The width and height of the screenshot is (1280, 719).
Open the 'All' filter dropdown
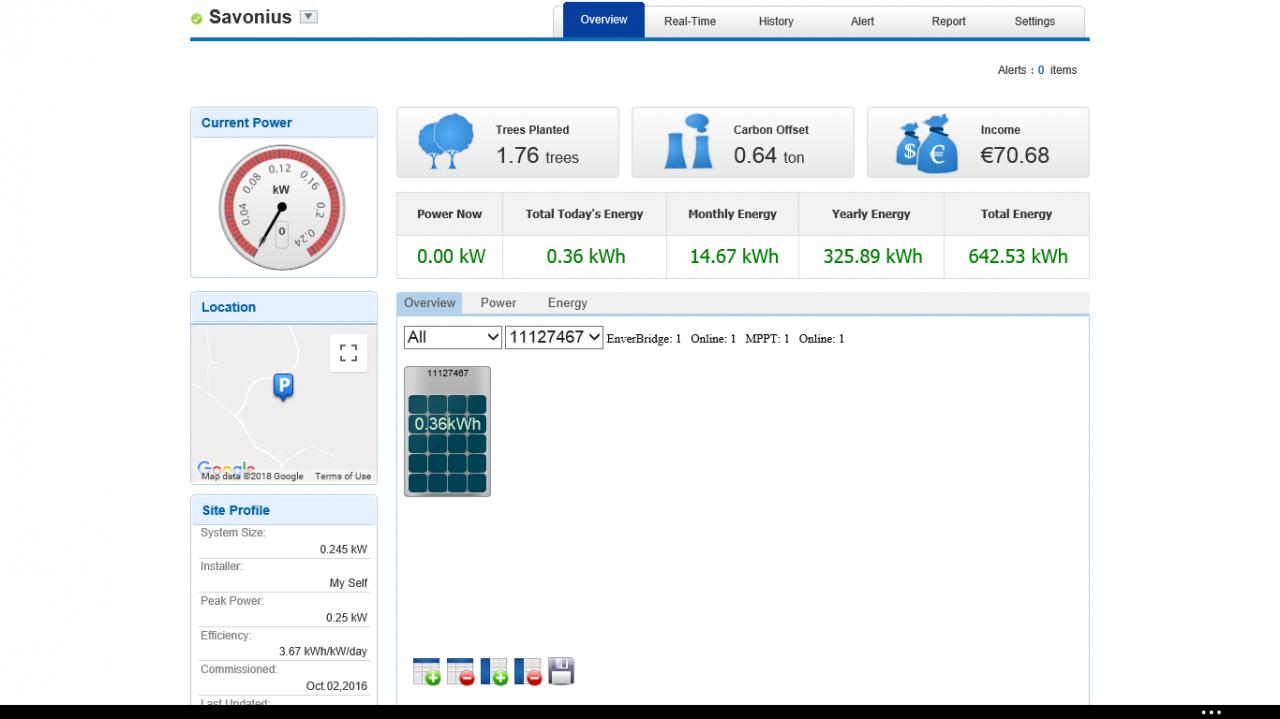point(453,337)
